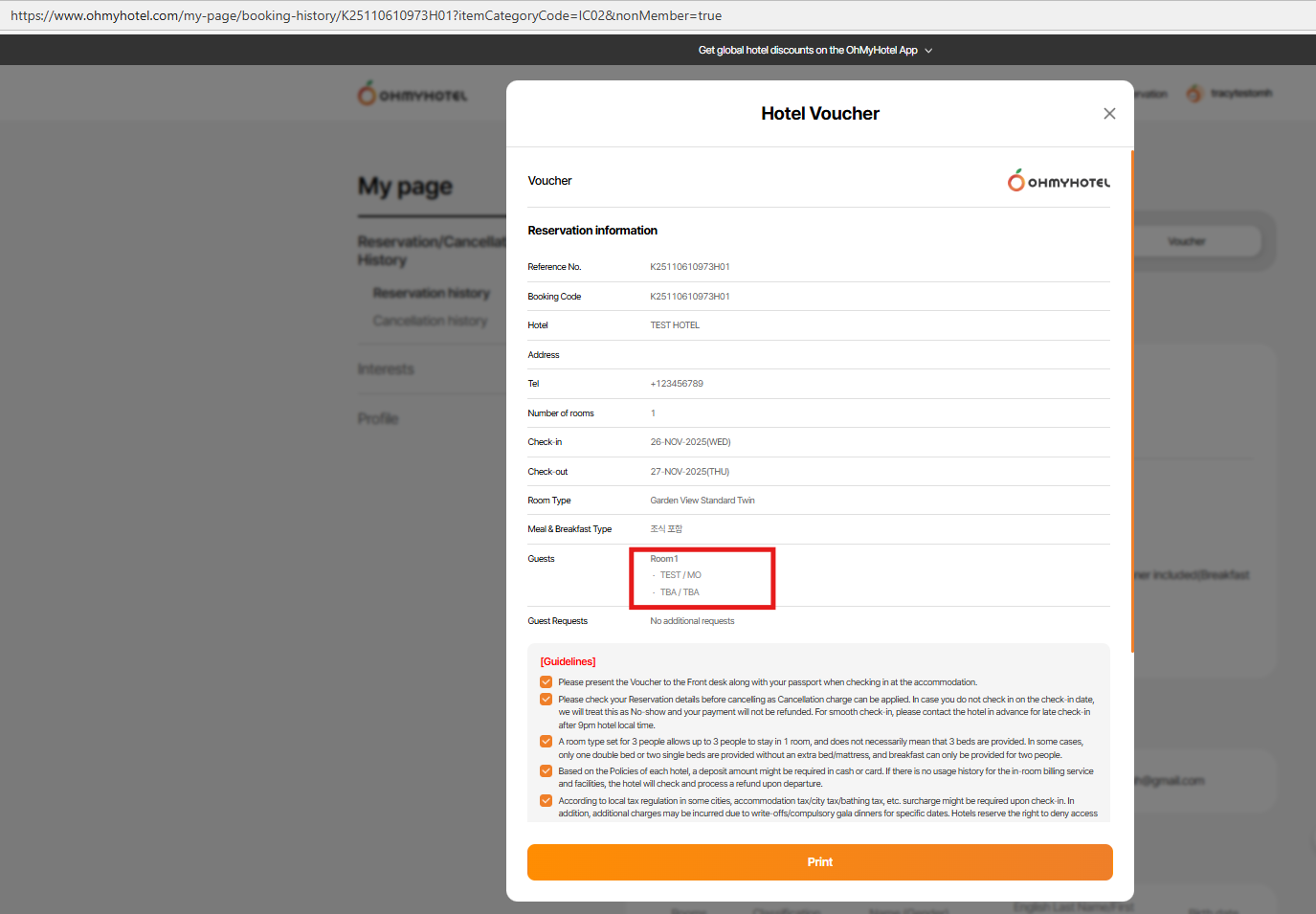Close the Hotel Voucher dialog

tap(1109, 114)
